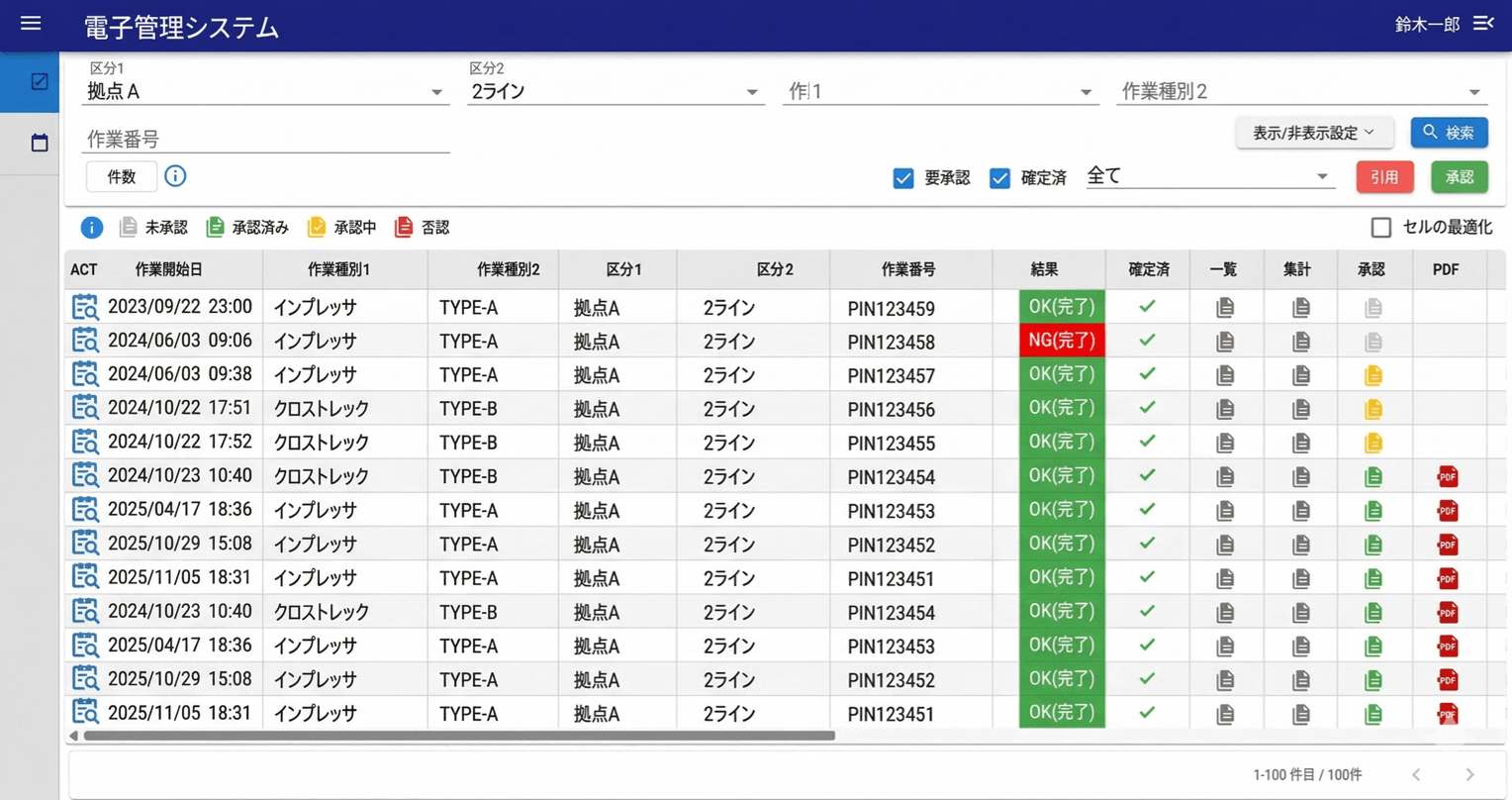This screenshot has height=800, width=1512.
Task: Click the green 承認 button
Action: pyautogui.click(x=1459, y=177)
